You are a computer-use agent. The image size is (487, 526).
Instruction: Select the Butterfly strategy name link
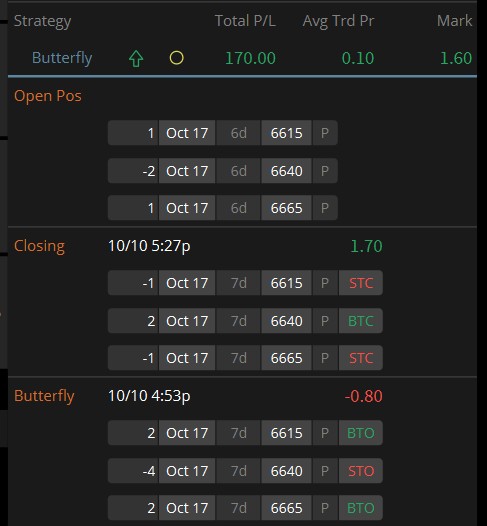pos(62,58)
